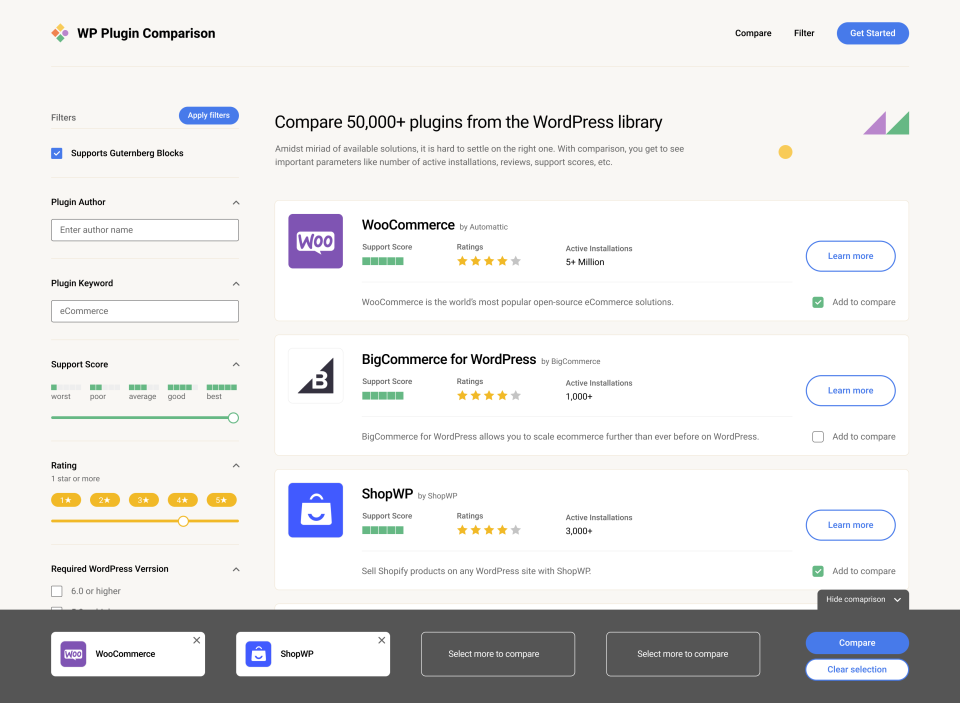Select the 4-star rating chip
This screenshot has height=703, width=960.
[x=182, y=500]
